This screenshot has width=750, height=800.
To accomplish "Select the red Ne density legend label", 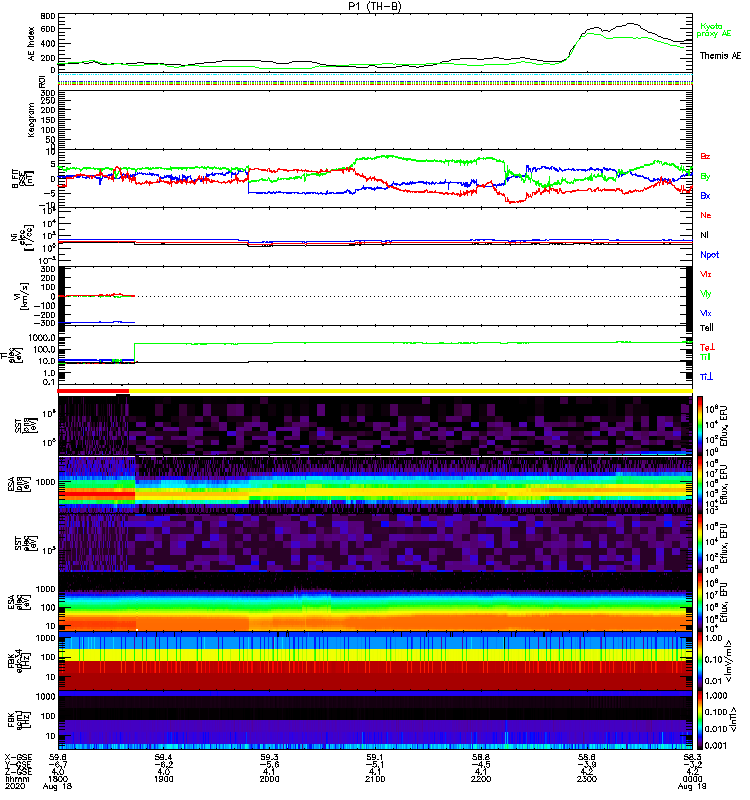I will click(x=706, y=215).
